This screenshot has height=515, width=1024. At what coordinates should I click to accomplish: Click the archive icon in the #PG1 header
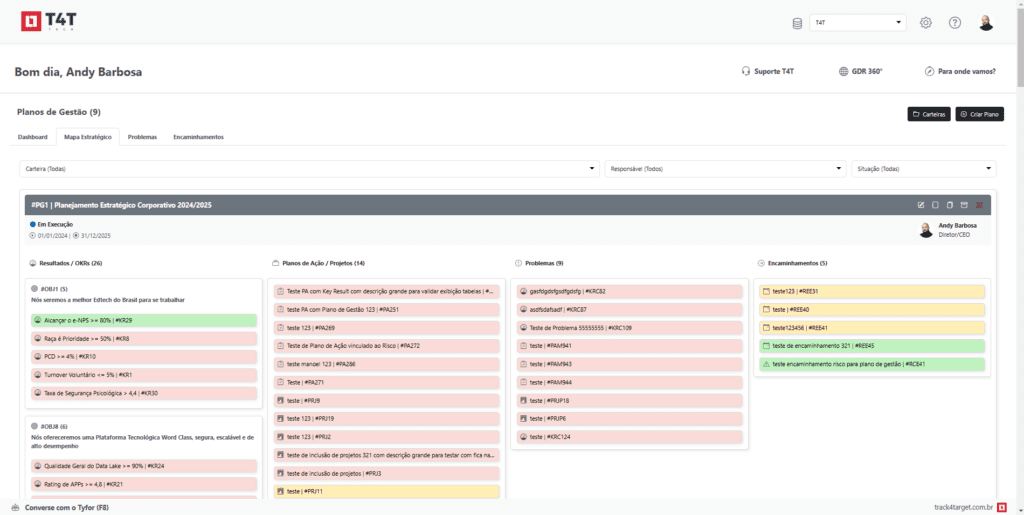[964, 205]
